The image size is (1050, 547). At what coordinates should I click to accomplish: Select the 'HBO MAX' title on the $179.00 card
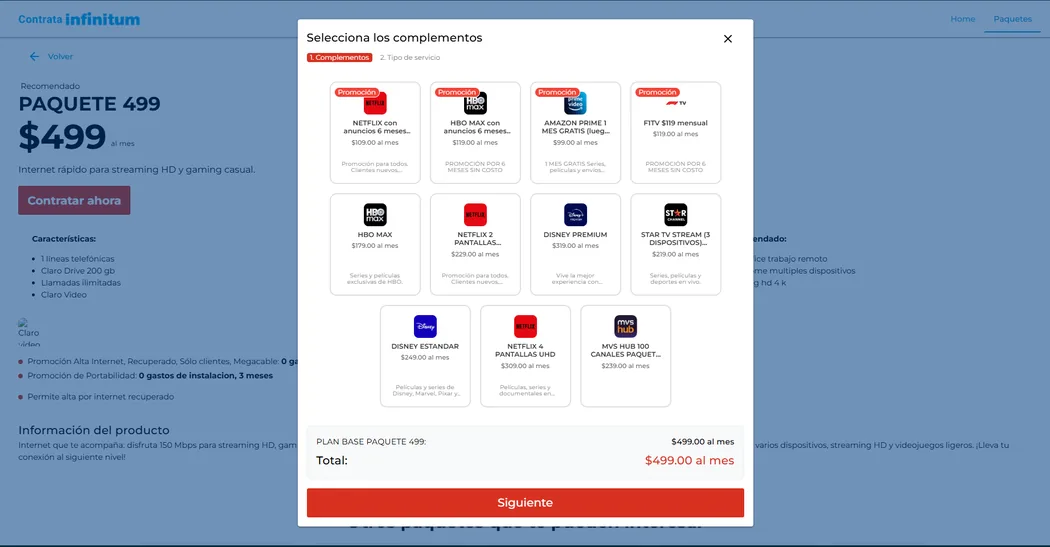pos(375,235)
